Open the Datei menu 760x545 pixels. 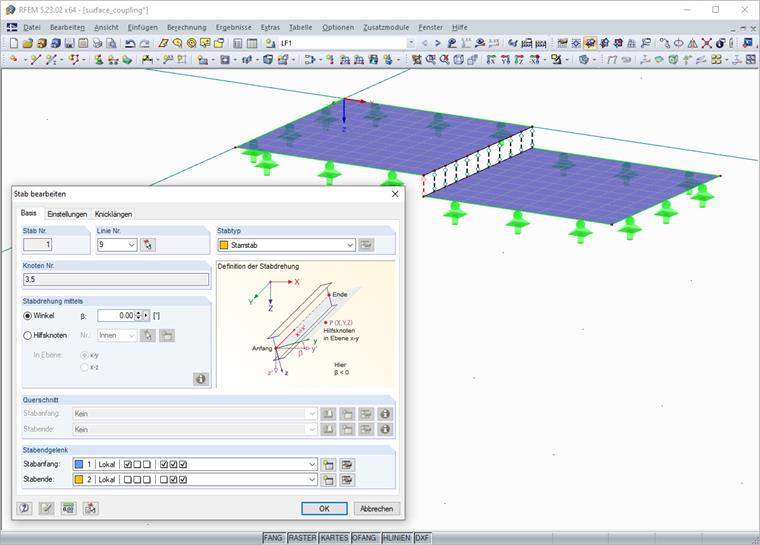click(32, 27)
